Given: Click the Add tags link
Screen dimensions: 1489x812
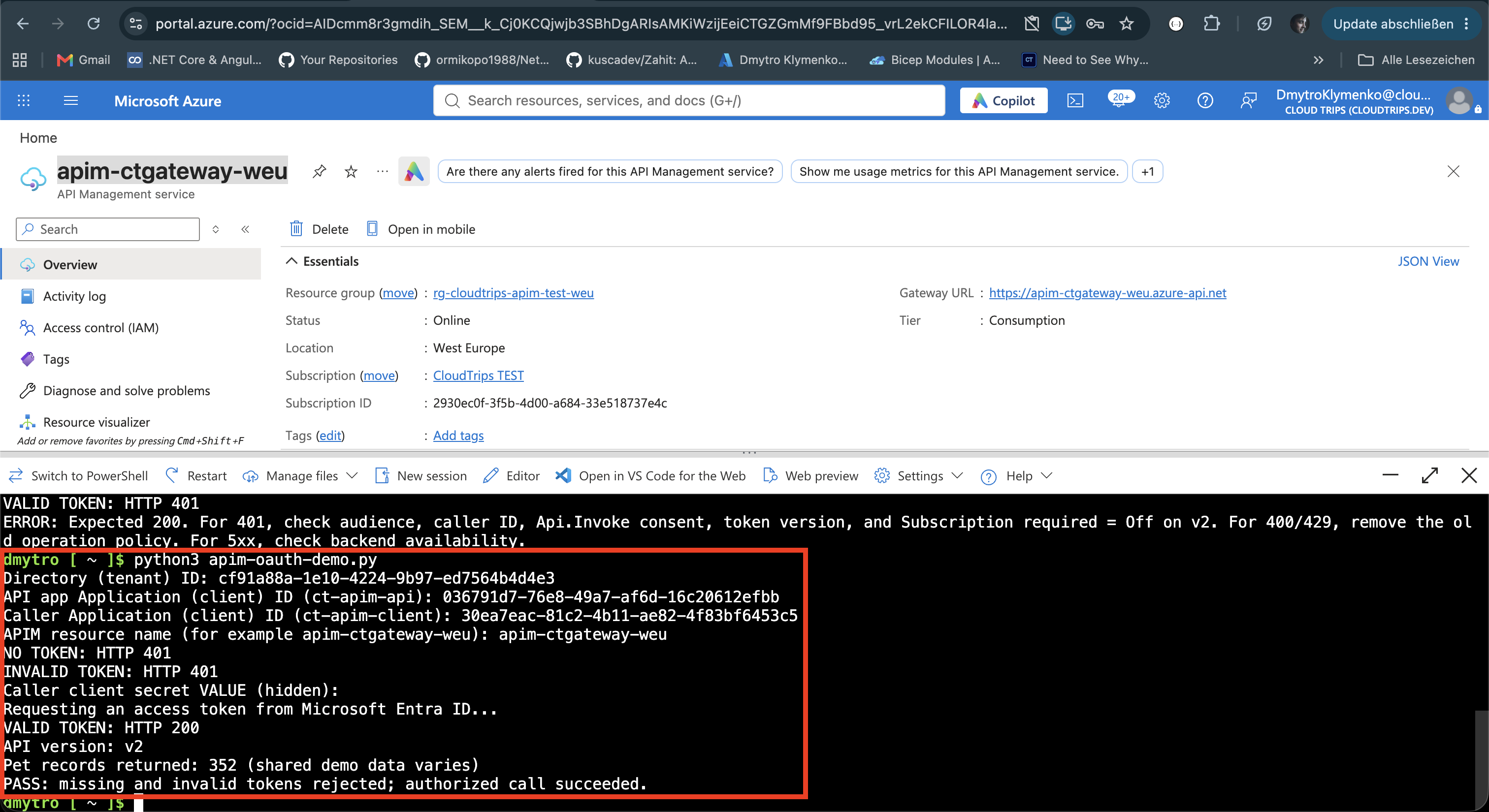Looking at the screenshot, I should [x=458, y=436].
